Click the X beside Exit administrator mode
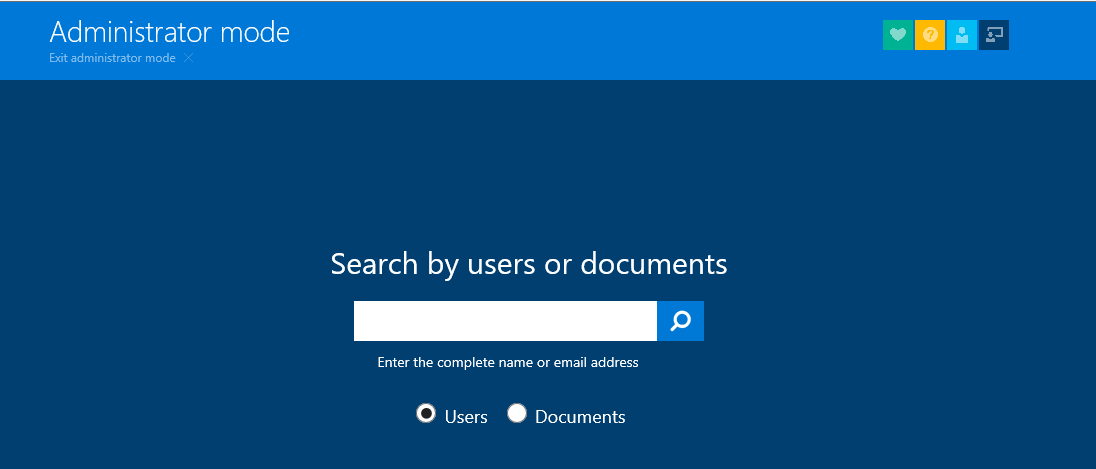 [x=188, y=58]
